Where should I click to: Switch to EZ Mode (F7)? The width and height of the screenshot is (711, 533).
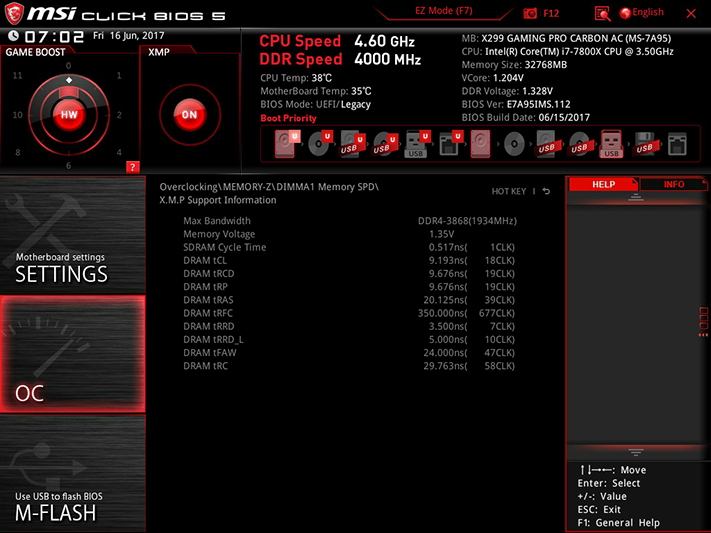pyautogui.click(x=444, y=11)
